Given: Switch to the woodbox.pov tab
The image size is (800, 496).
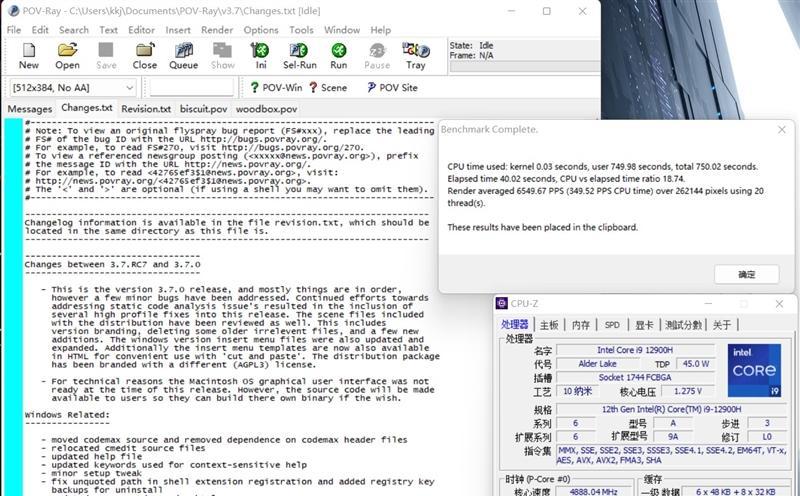Looking at the screenshot, I should 266,109.
